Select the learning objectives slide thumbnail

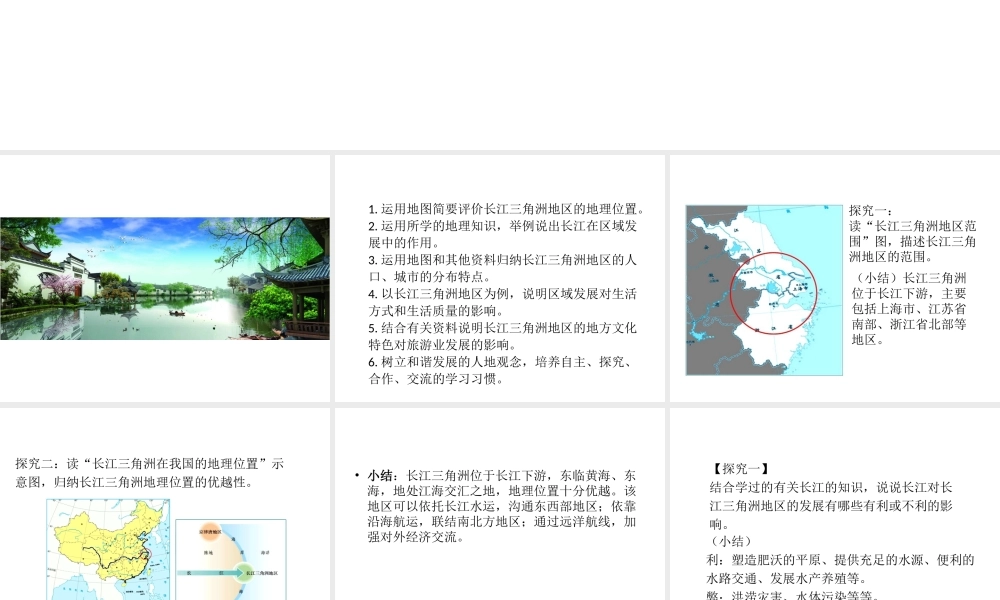coord(499,279)
